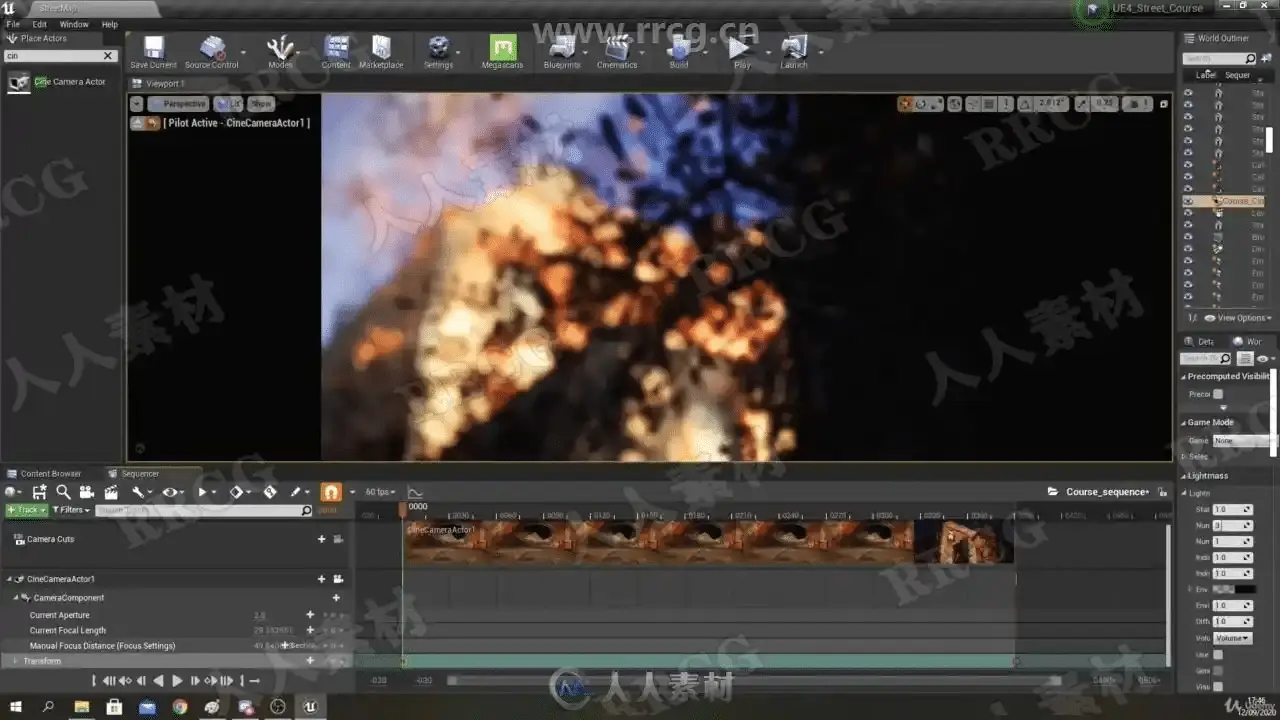
Task: Click the Perspective viewport mode button
Action: [179, 104]
